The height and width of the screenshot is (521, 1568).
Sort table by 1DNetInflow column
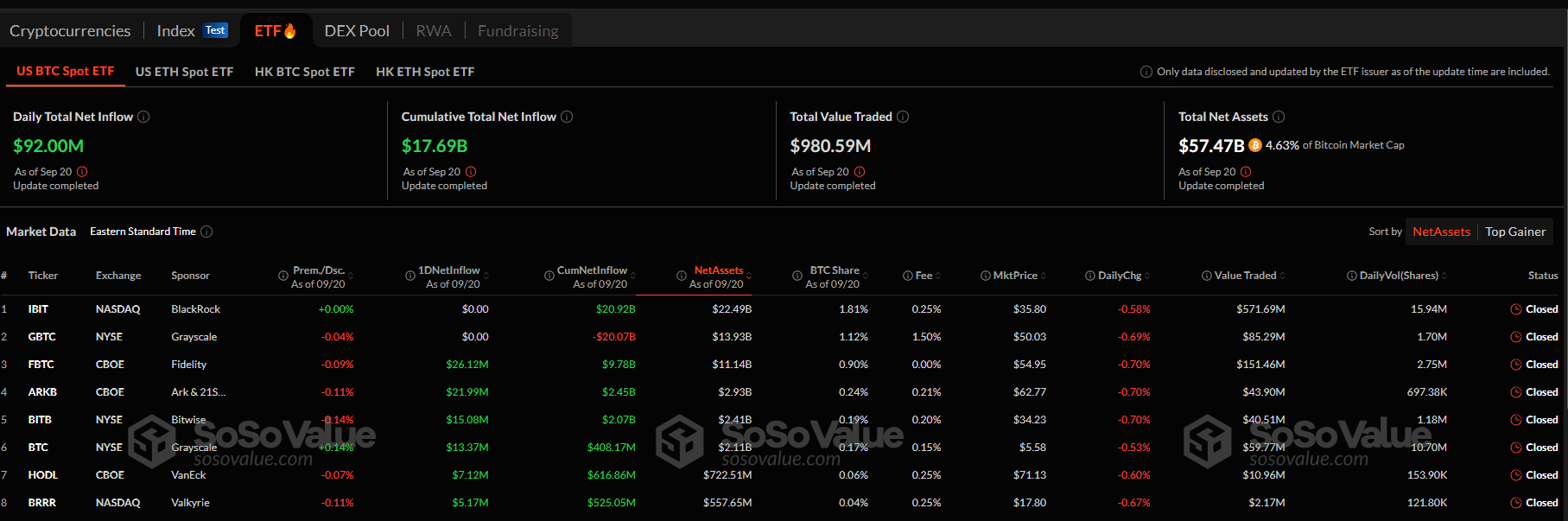tap(449, 270)
